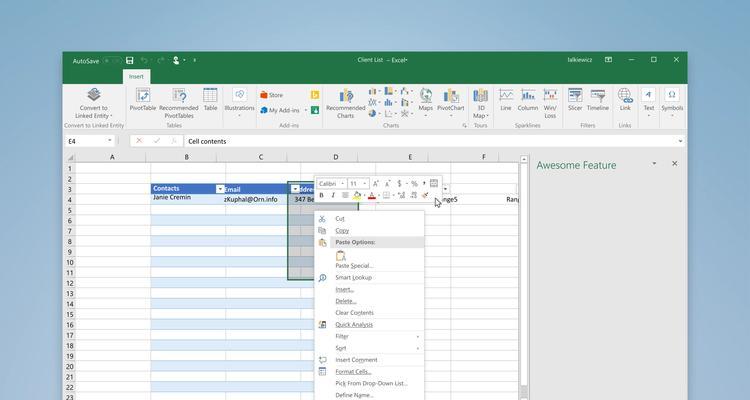The height and width of the screenshot is (400, 750).
Task: Open Paste Special from context menu
Action: point(369,266)
